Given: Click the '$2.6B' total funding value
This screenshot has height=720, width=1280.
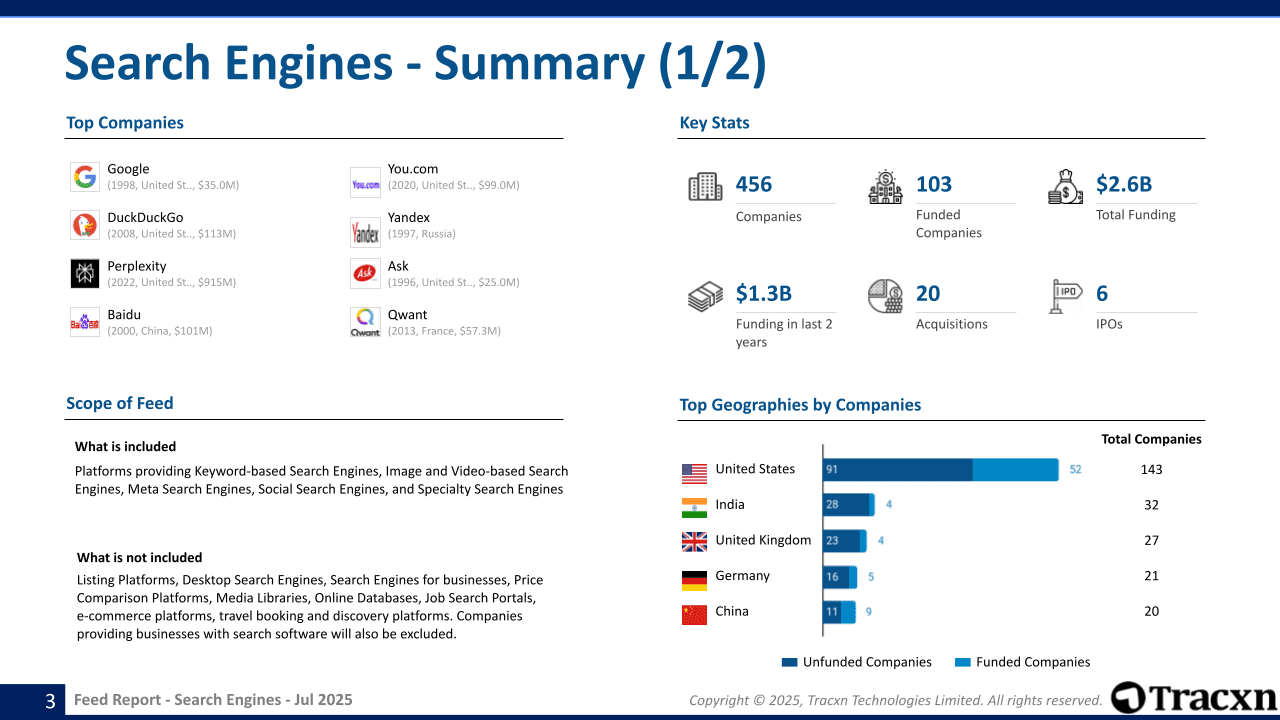Looking at the screenshot, I should click(1124, 184).
